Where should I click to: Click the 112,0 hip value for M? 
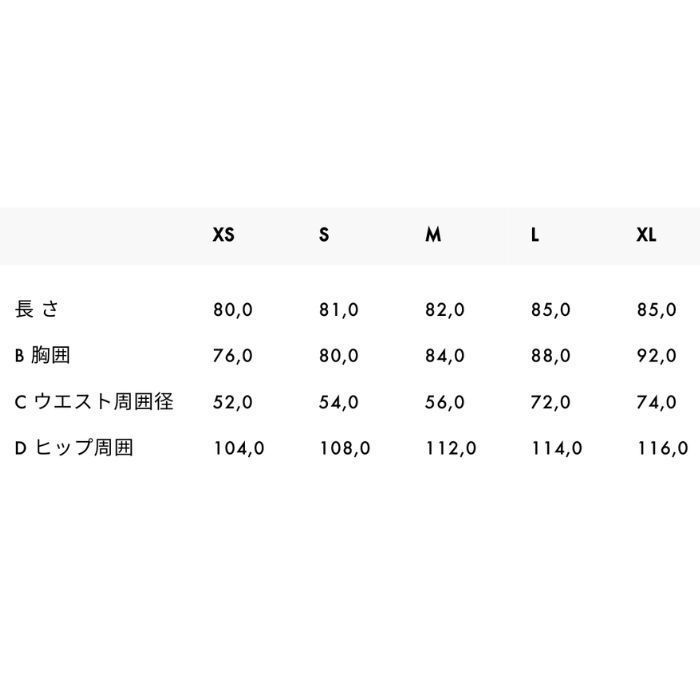pos(451,448)
